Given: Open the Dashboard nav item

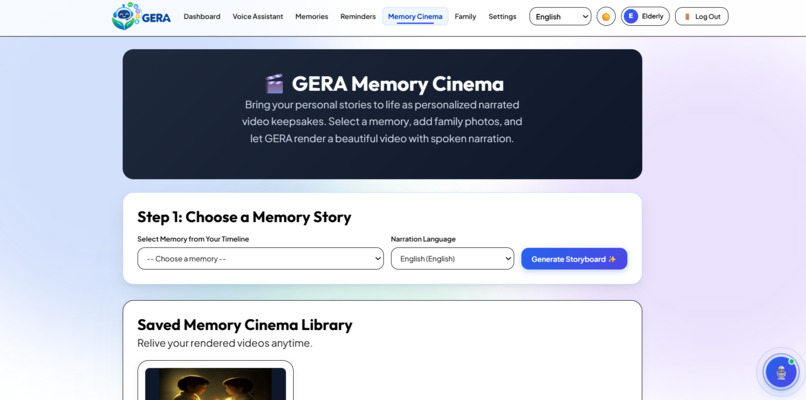Looking at the screenshot, I should pos(202,16).
